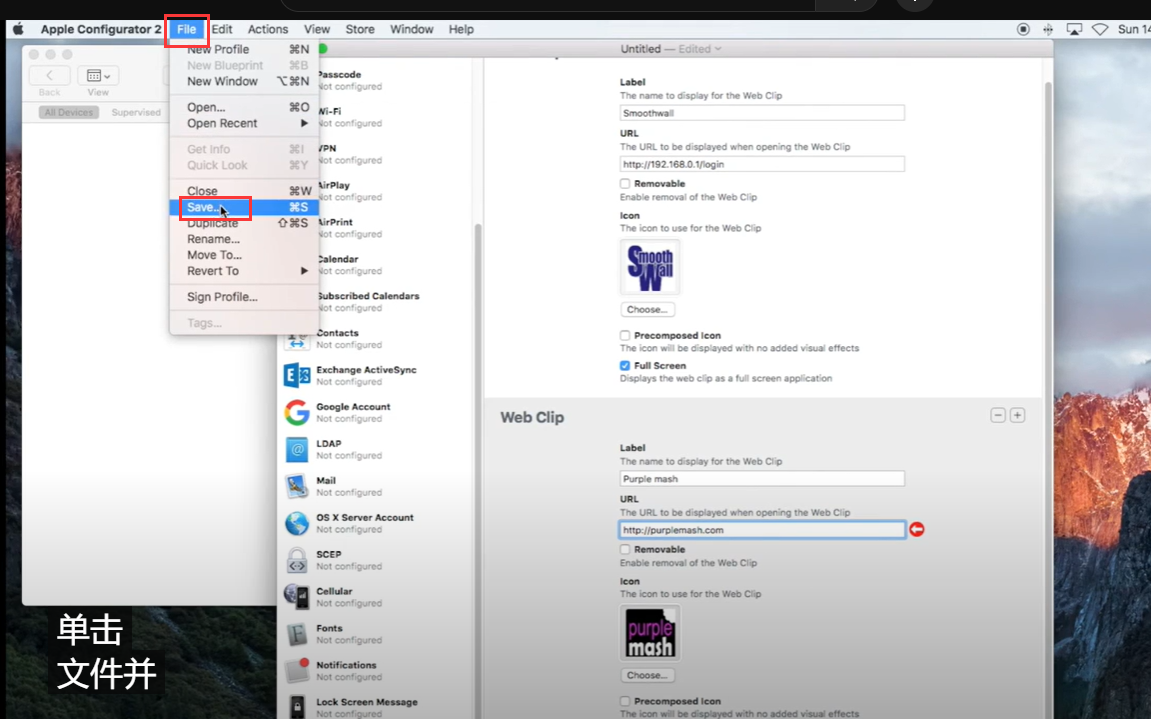Click the Label field containing Smoothwall
The height and width of the screenshot is (719, 1151).
[x=762, y=113]
